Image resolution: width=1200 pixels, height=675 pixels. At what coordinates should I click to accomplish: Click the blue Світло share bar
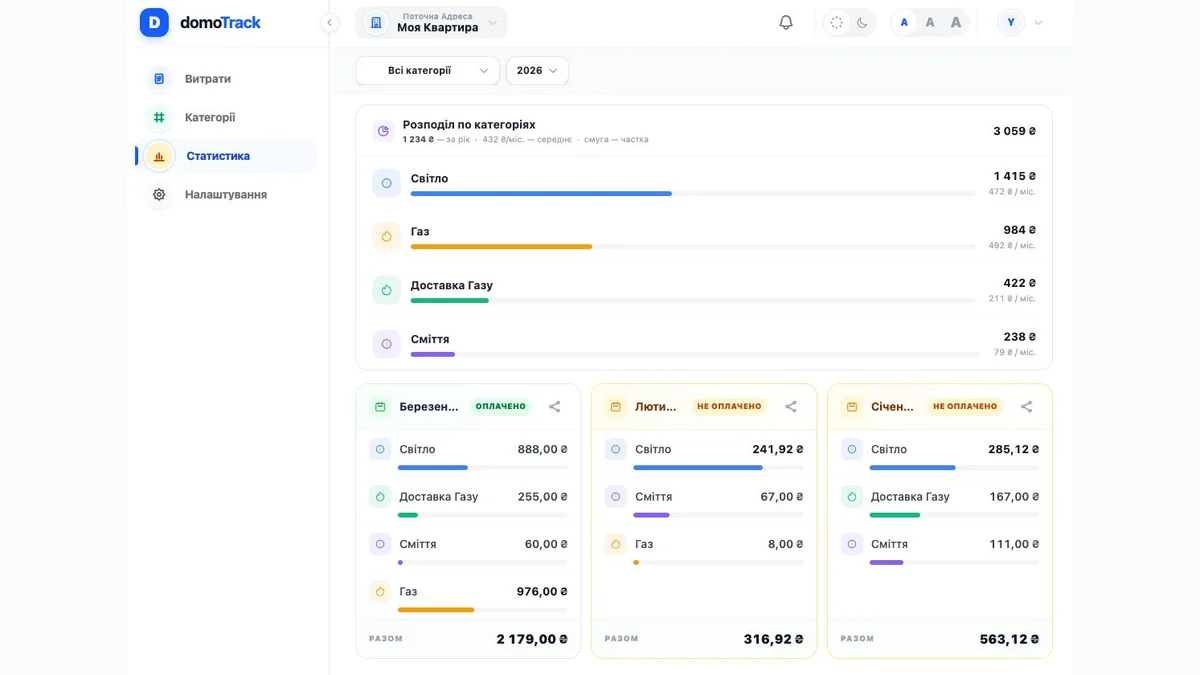[541, 194]
